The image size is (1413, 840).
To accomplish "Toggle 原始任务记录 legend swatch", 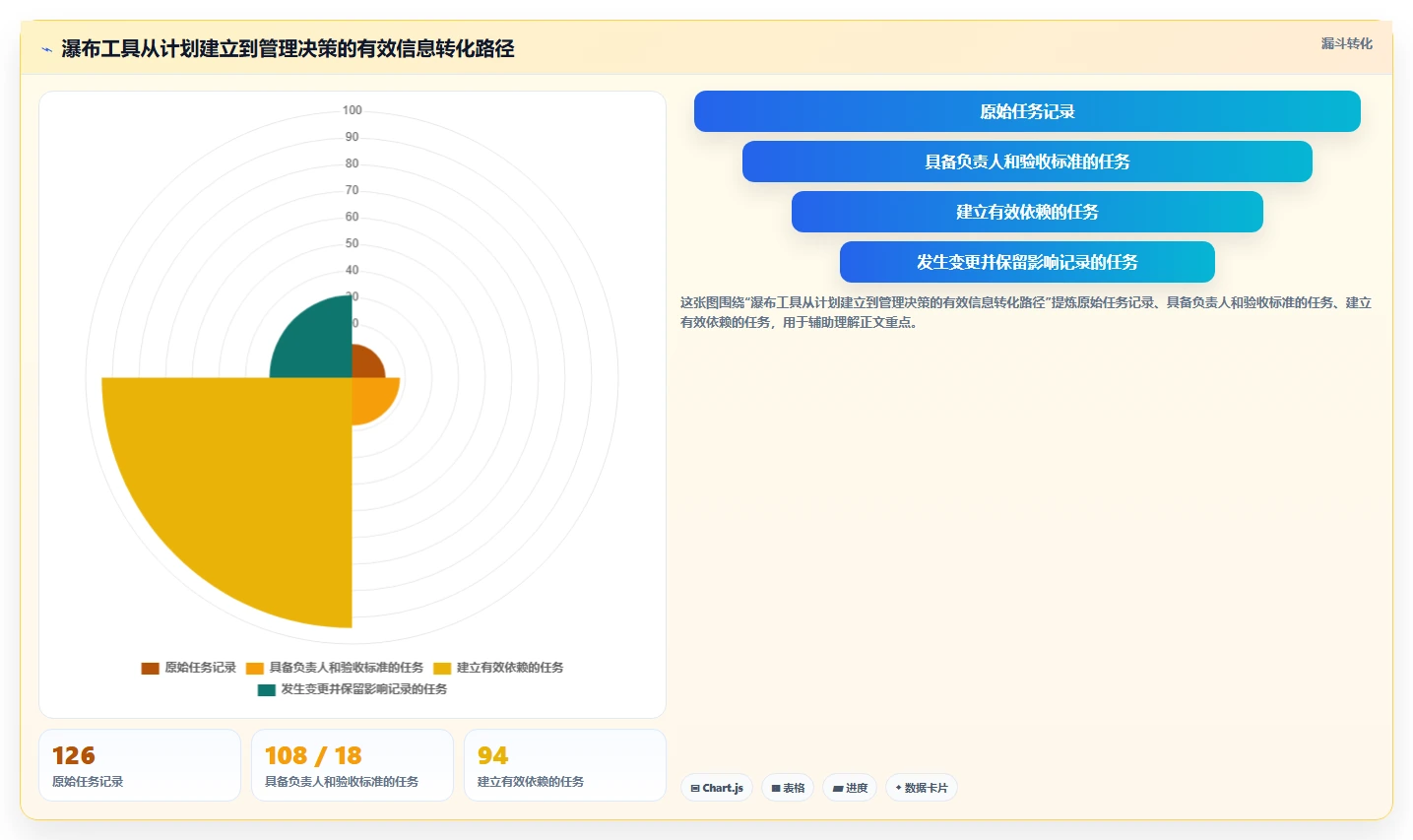I will [150, 668].
